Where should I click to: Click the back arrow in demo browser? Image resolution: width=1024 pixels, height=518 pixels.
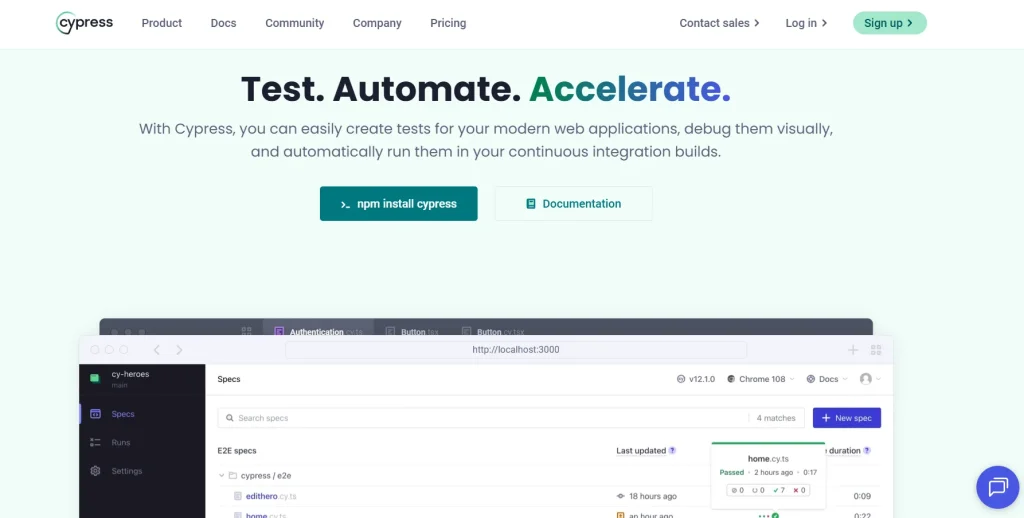pyautogui.click(x=157, y=350)
